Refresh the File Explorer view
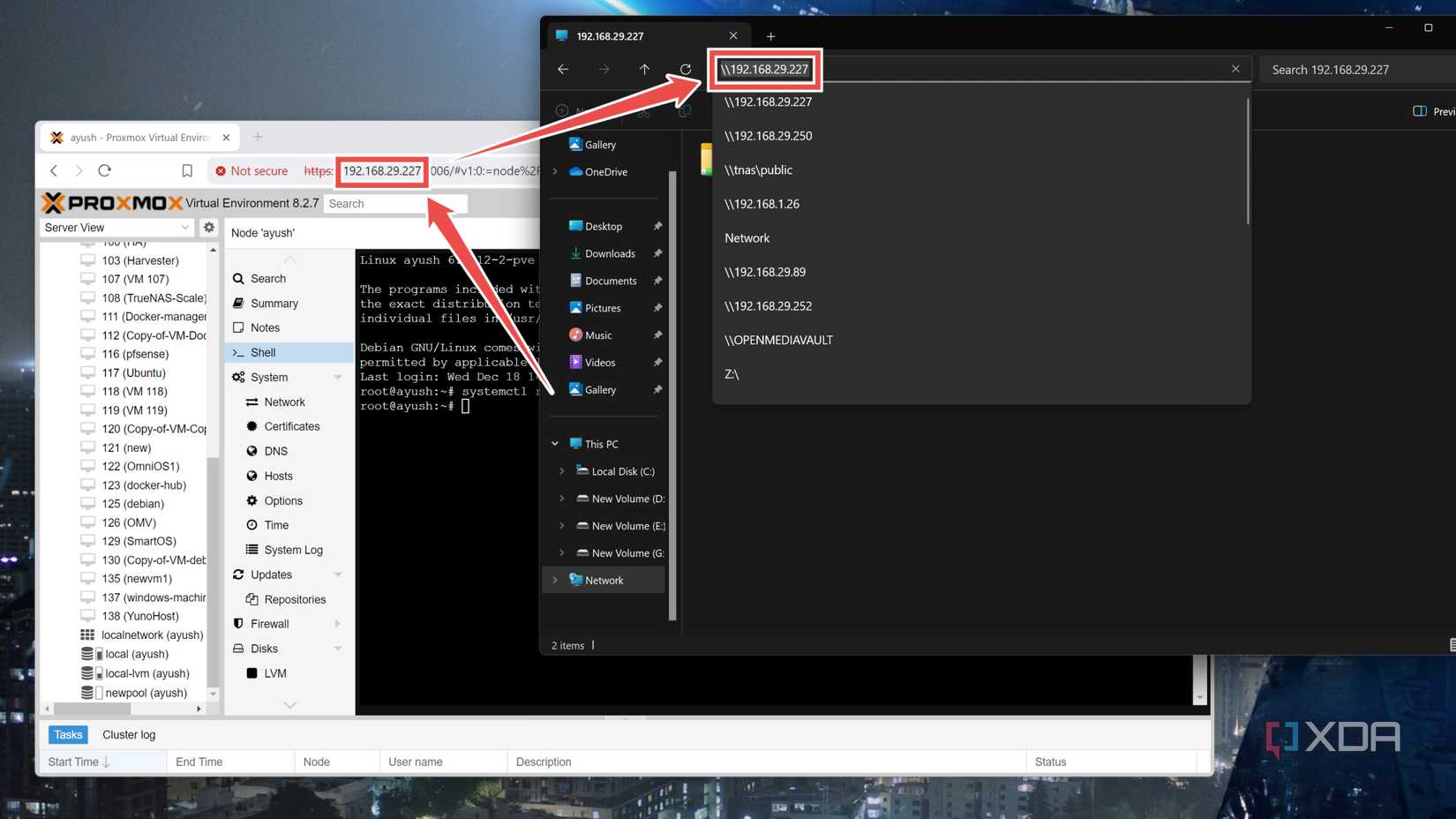 (x=686, y=69)
